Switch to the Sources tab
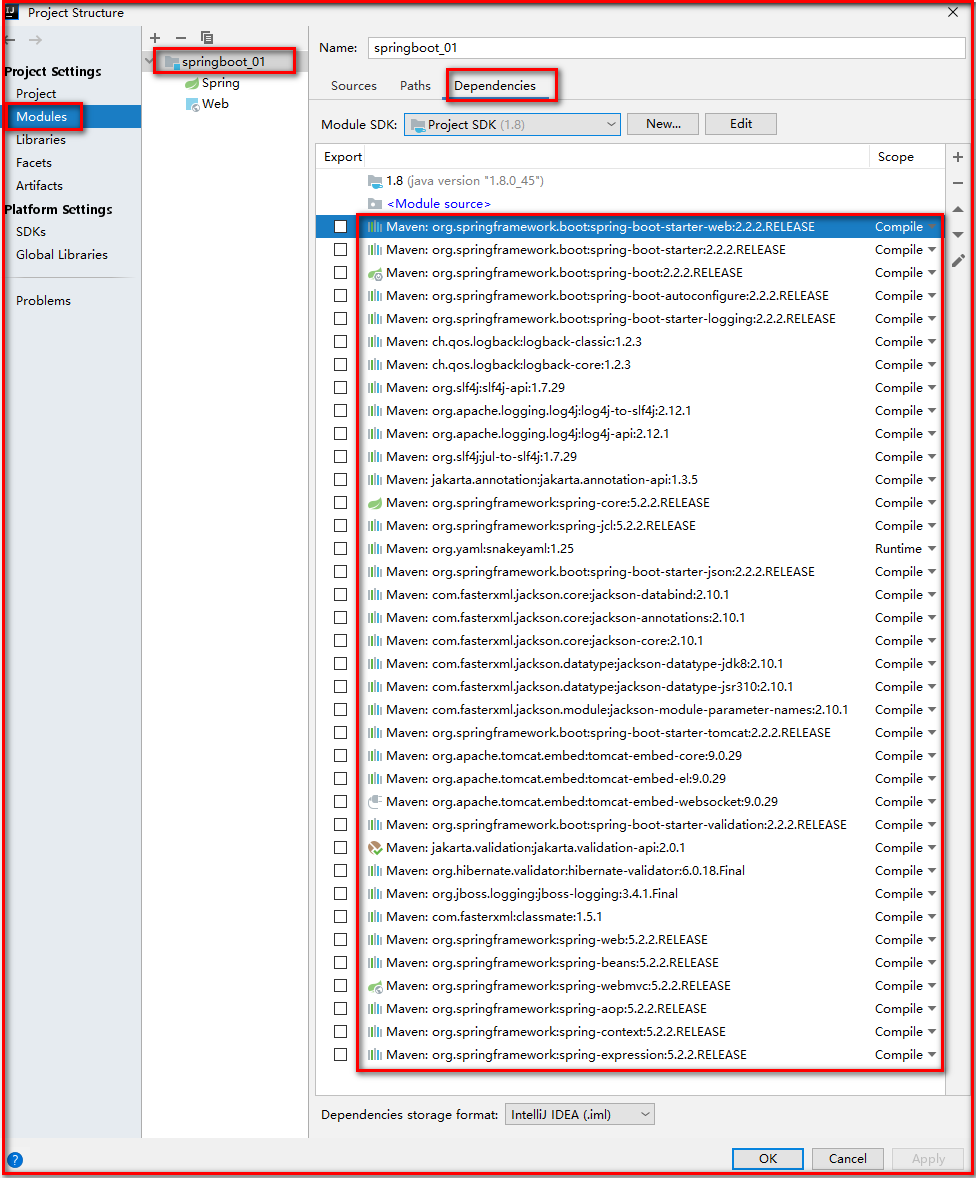 [x=353, y=86]
